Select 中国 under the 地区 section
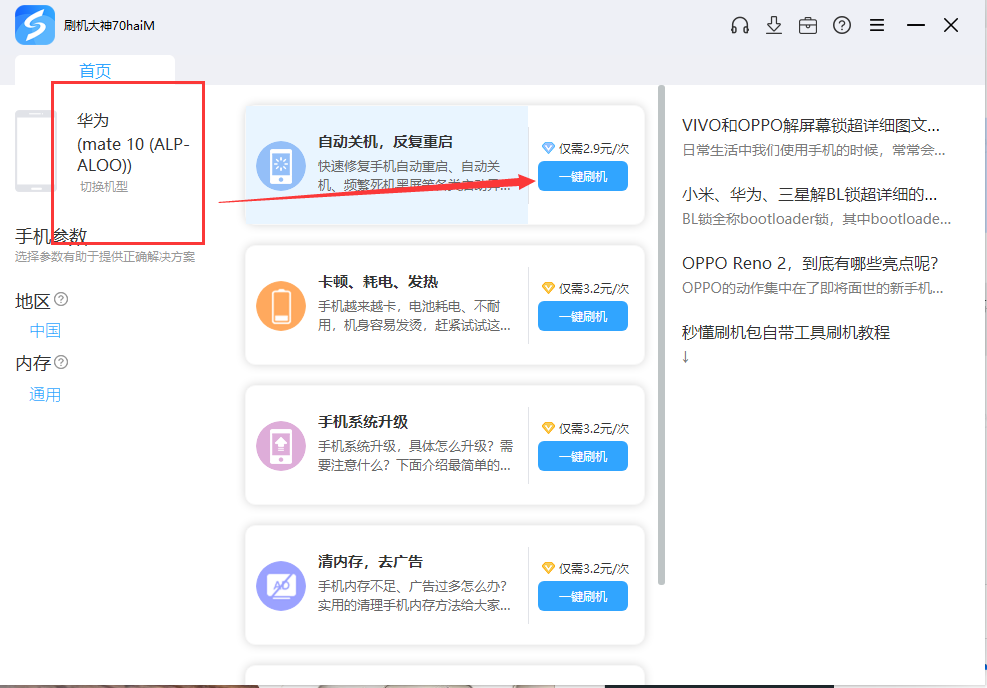 pyautogui.click(x=44, y=331)
